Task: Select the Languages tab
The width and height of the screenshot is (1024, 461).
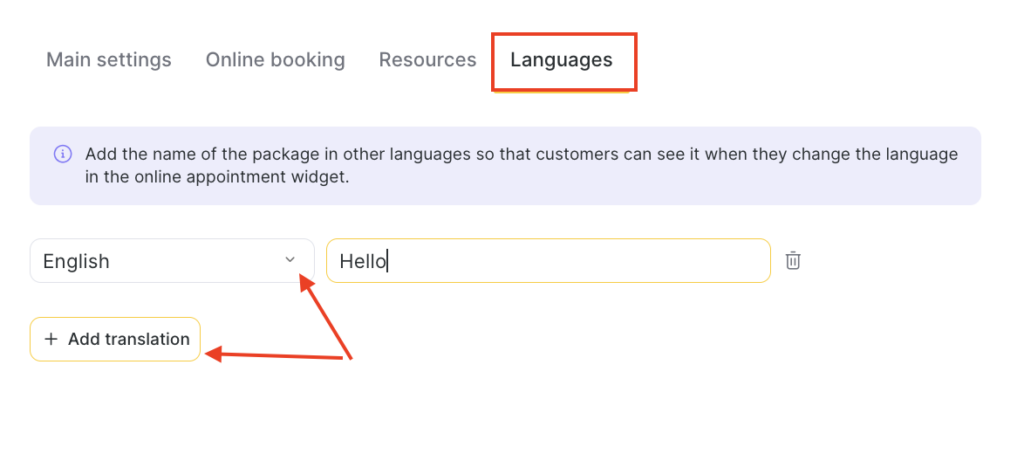Action: point(561,60)
